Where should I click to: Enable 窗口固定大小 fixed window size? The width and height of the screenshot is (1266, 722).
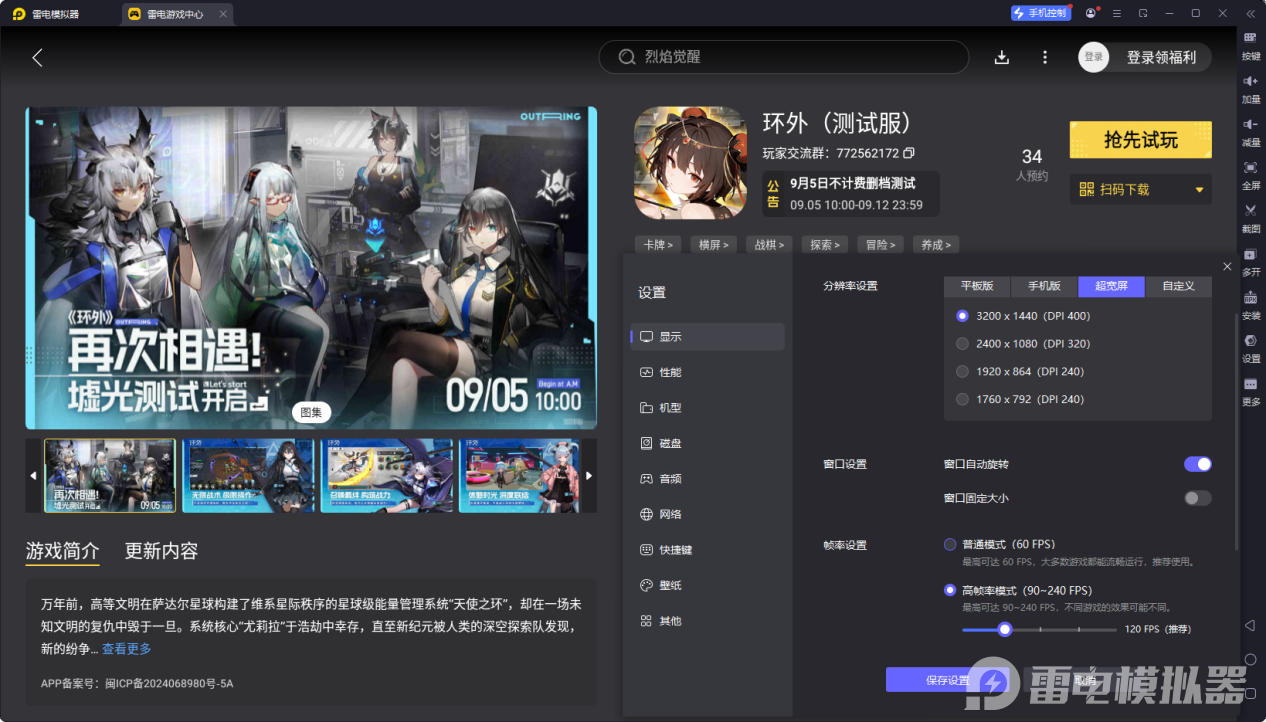click(x=1197, y=497)
